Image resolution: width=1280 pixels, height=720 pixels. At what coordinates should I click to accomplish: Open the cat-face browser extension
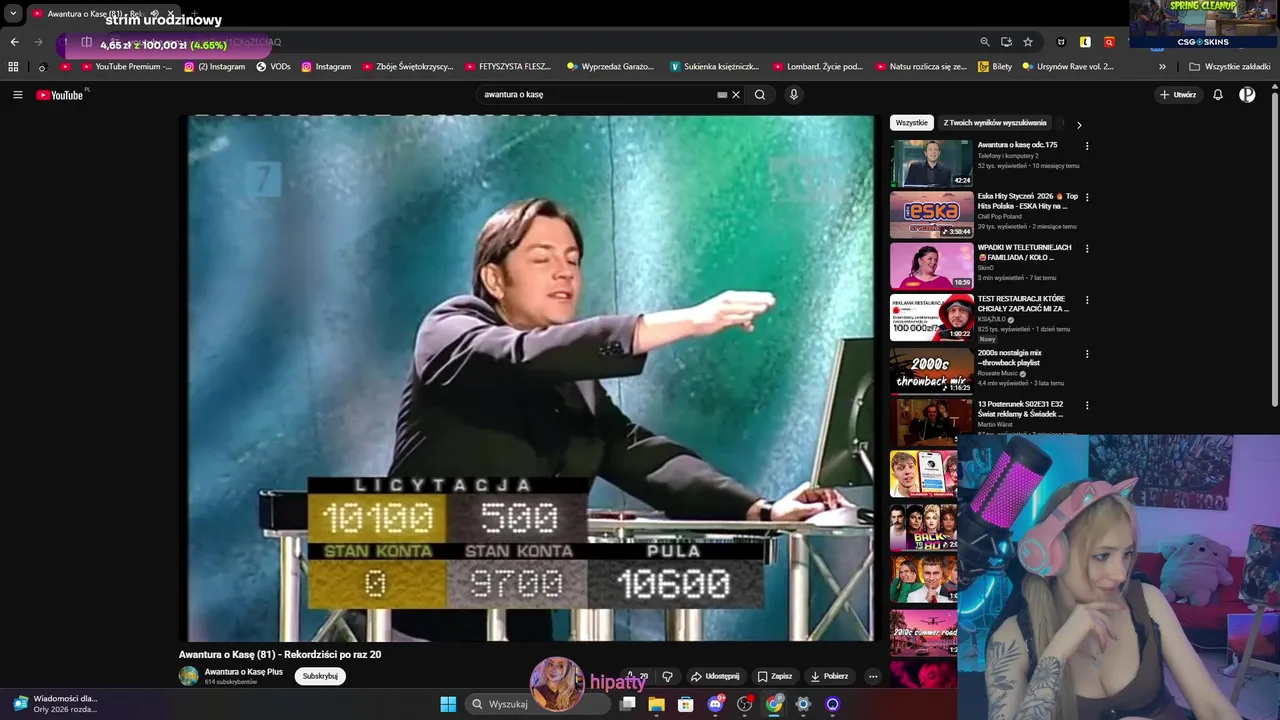pos(1062,42)
